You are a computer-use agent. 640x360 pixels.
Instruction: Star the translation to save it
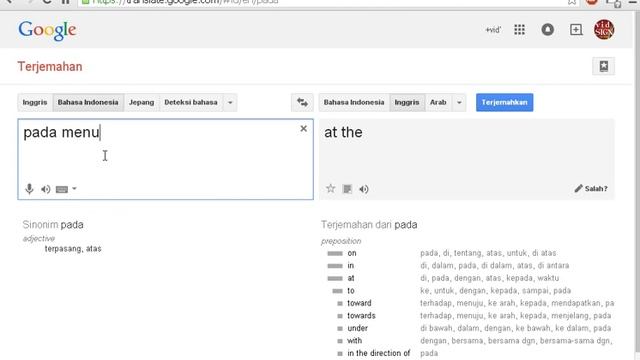331,189
